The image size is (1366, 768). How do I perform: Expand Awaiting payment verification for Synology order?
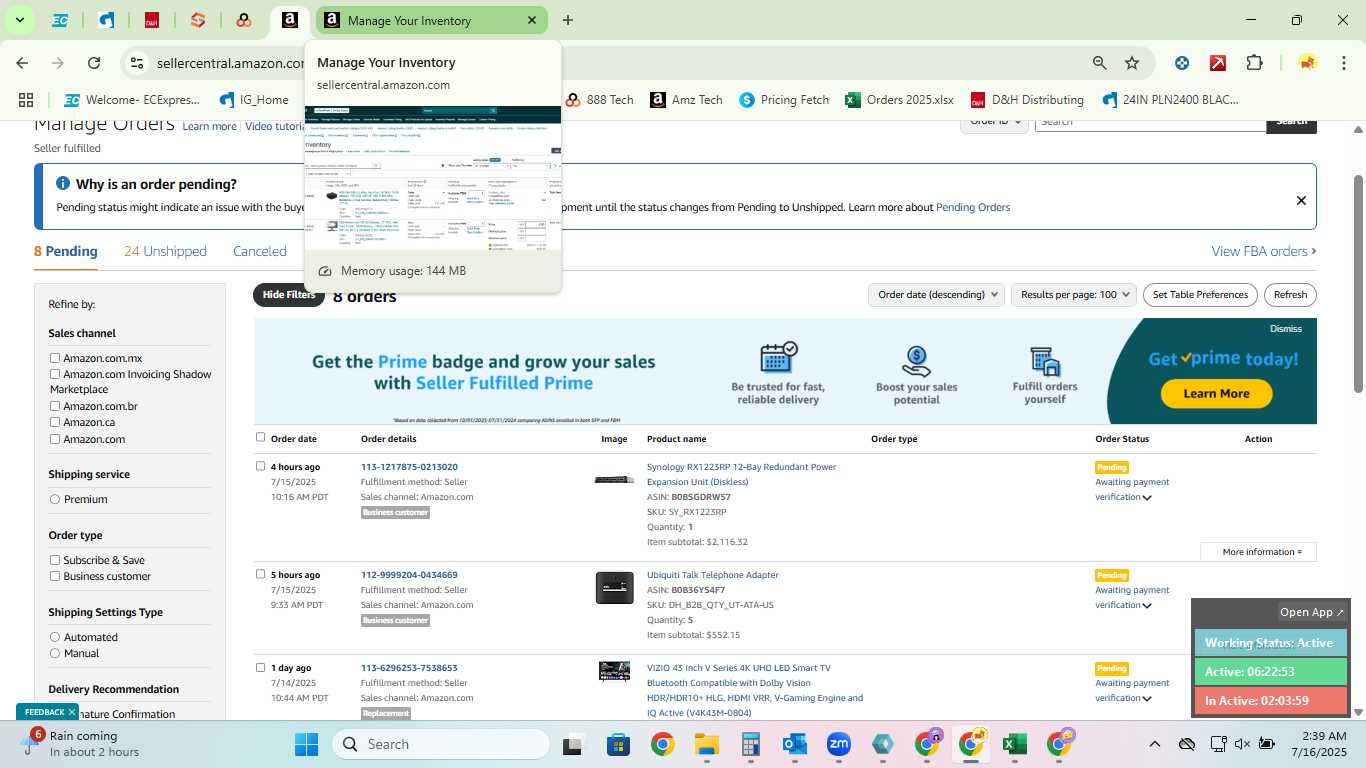point(1147,498)
